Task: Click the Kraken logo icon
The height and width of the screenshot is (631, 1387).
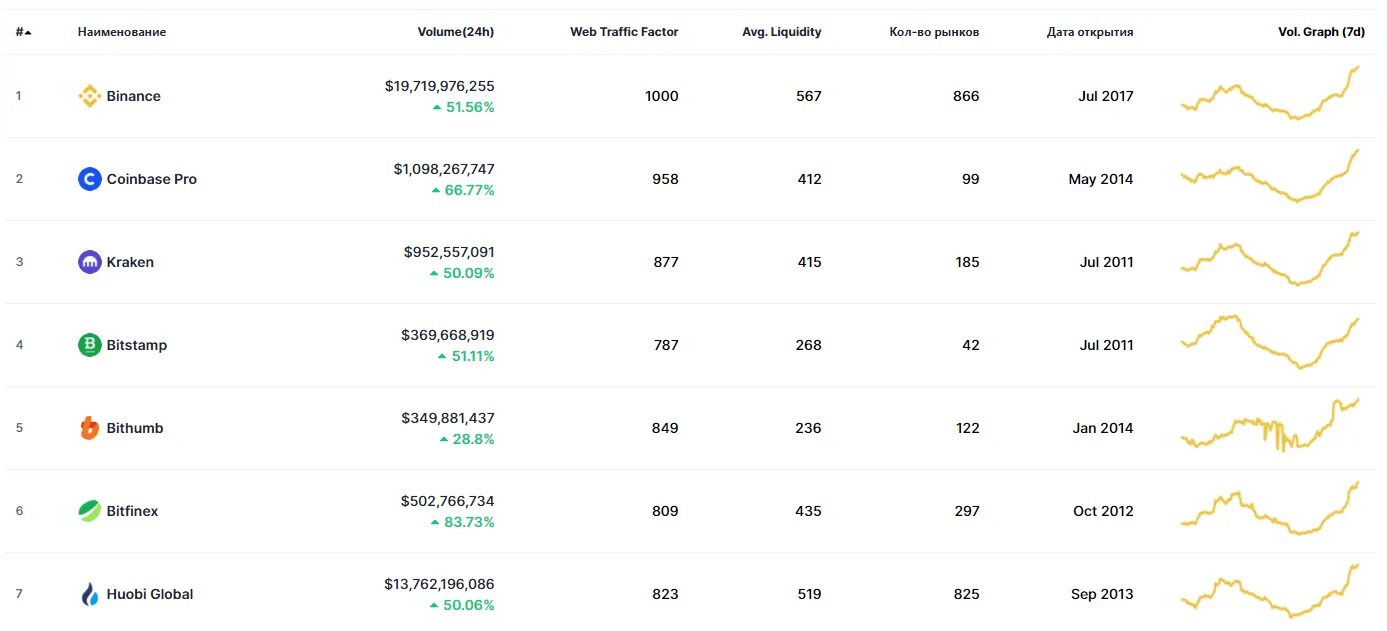Action: pyautogui.click(x=90, y=262)
